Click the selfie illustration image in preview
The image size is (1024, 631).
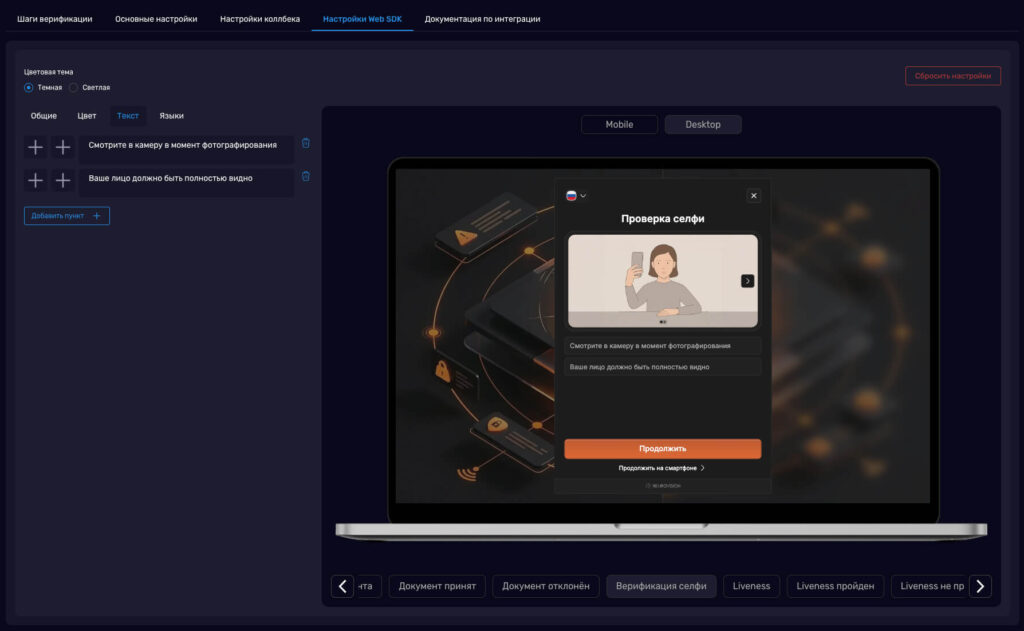[662, 281]
